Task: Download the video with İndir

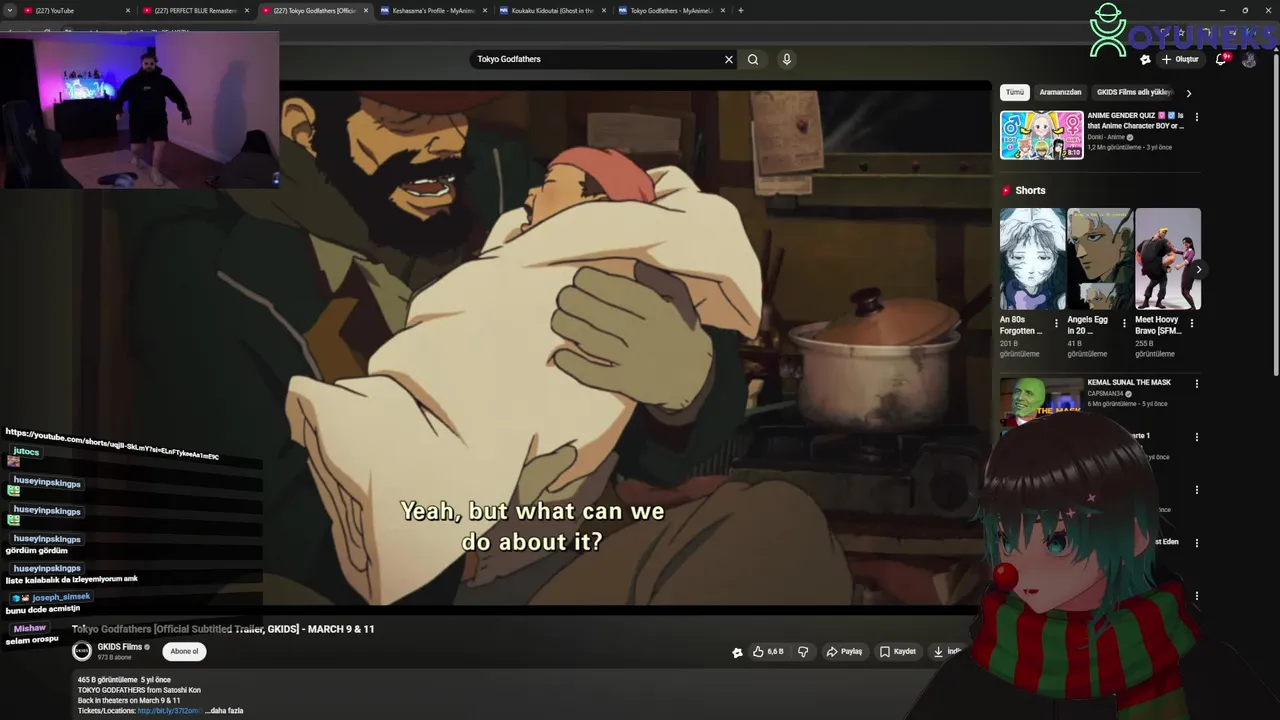Action: tap(946, 652)
